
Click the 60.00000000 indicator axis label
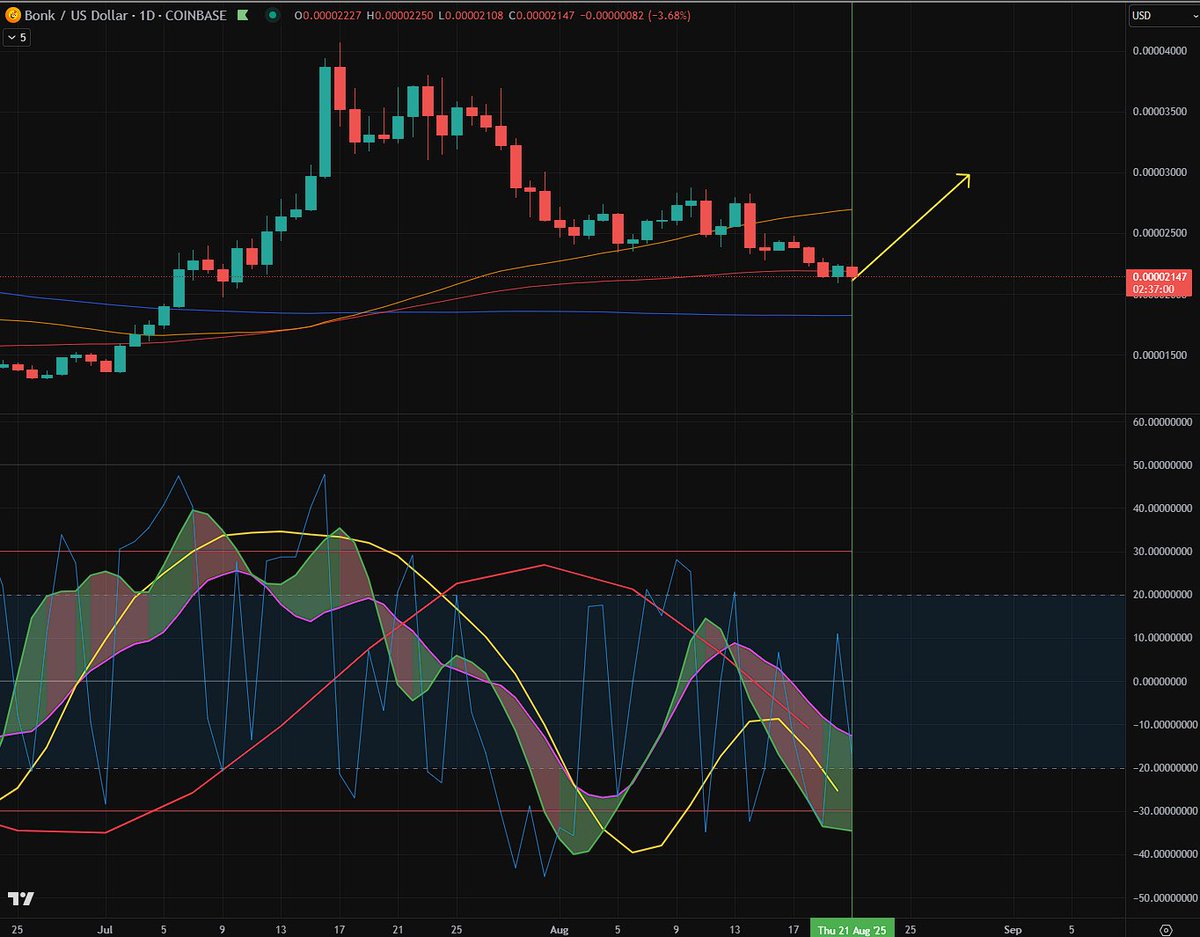[x=1162, y=422]
